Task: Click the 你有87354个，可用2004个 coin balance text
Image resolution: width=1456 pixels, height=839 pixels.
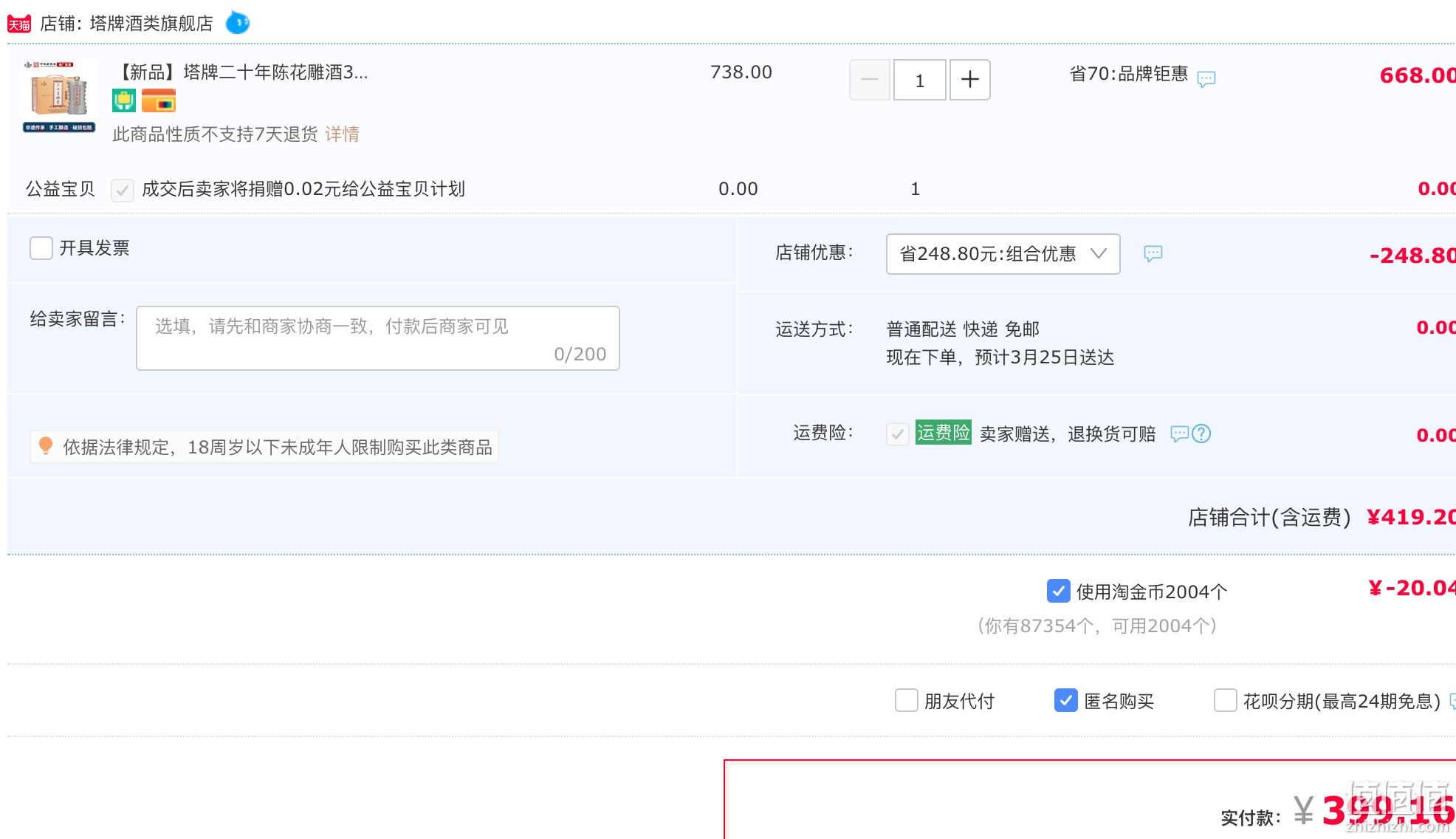Action: (x=1097, y=626)
